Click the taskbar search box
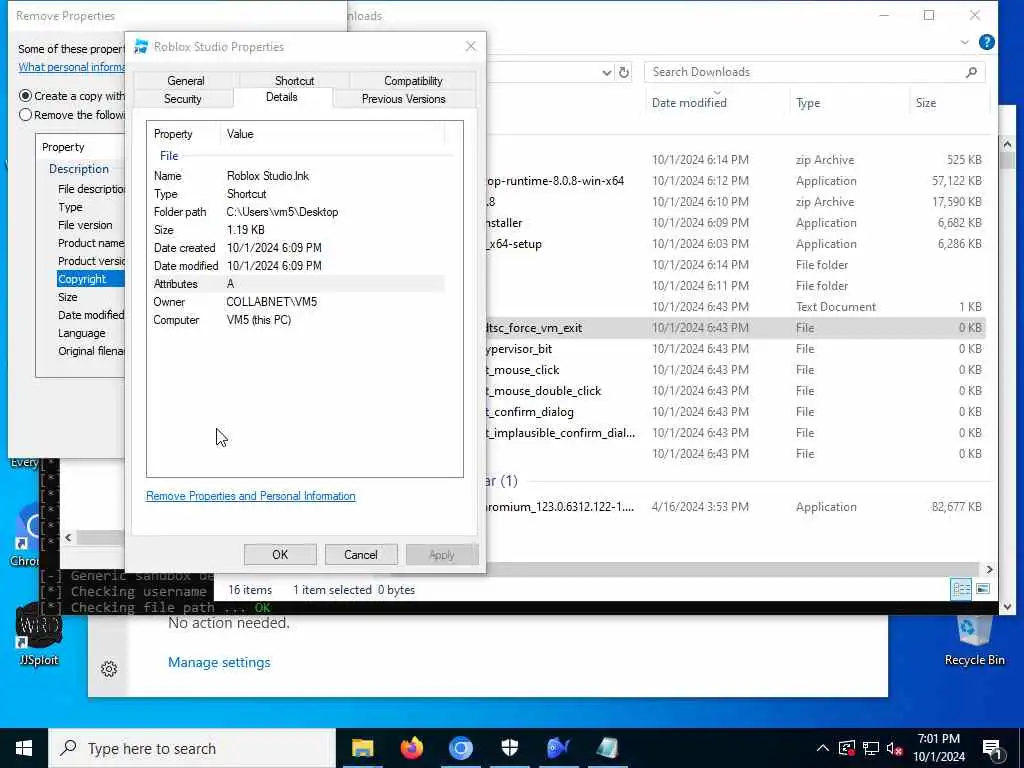 (x=192, y=748)
